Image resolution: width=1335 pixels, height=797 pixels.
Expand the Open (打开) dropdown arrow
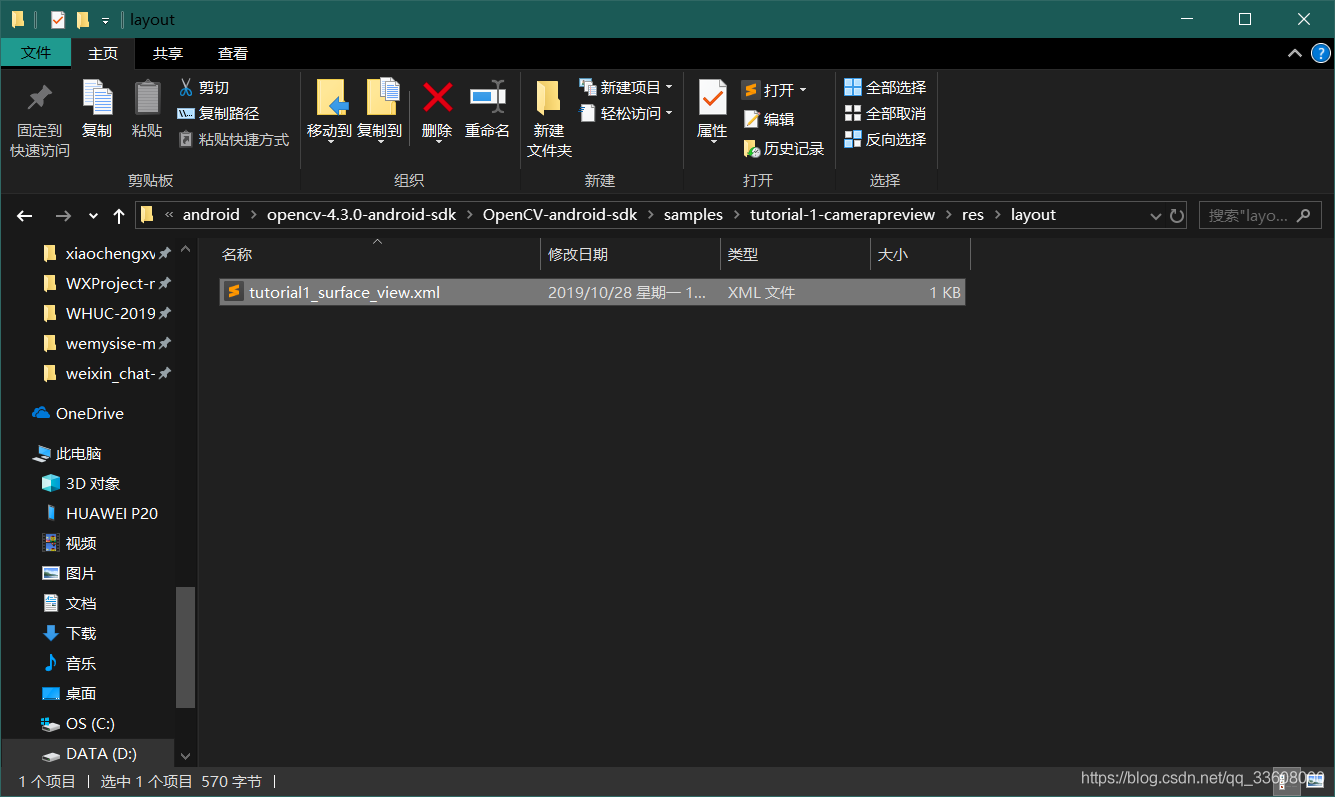(802, 90)
